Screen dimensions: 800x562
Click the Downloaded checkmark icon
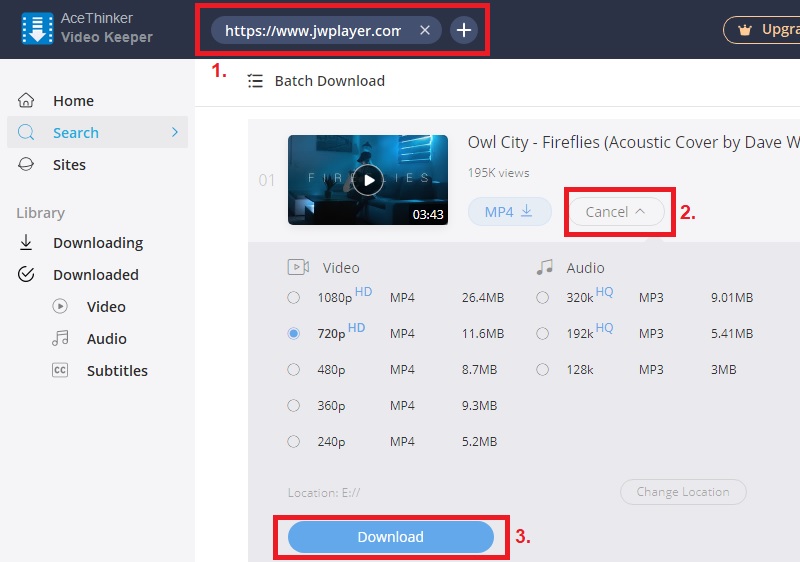click(26, 274)
